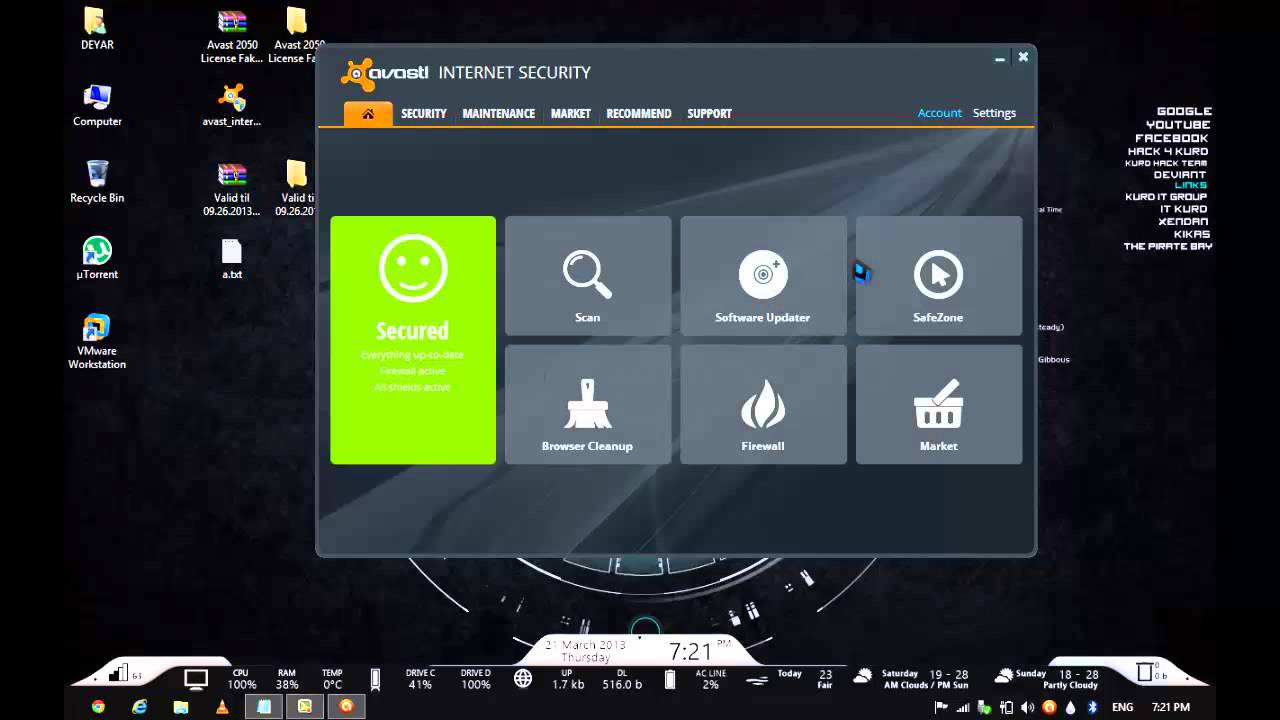This screenshot has height=720, width=1280.
Task: Click the GOOGLE link in sidebar
Action: coord(1184,112)
